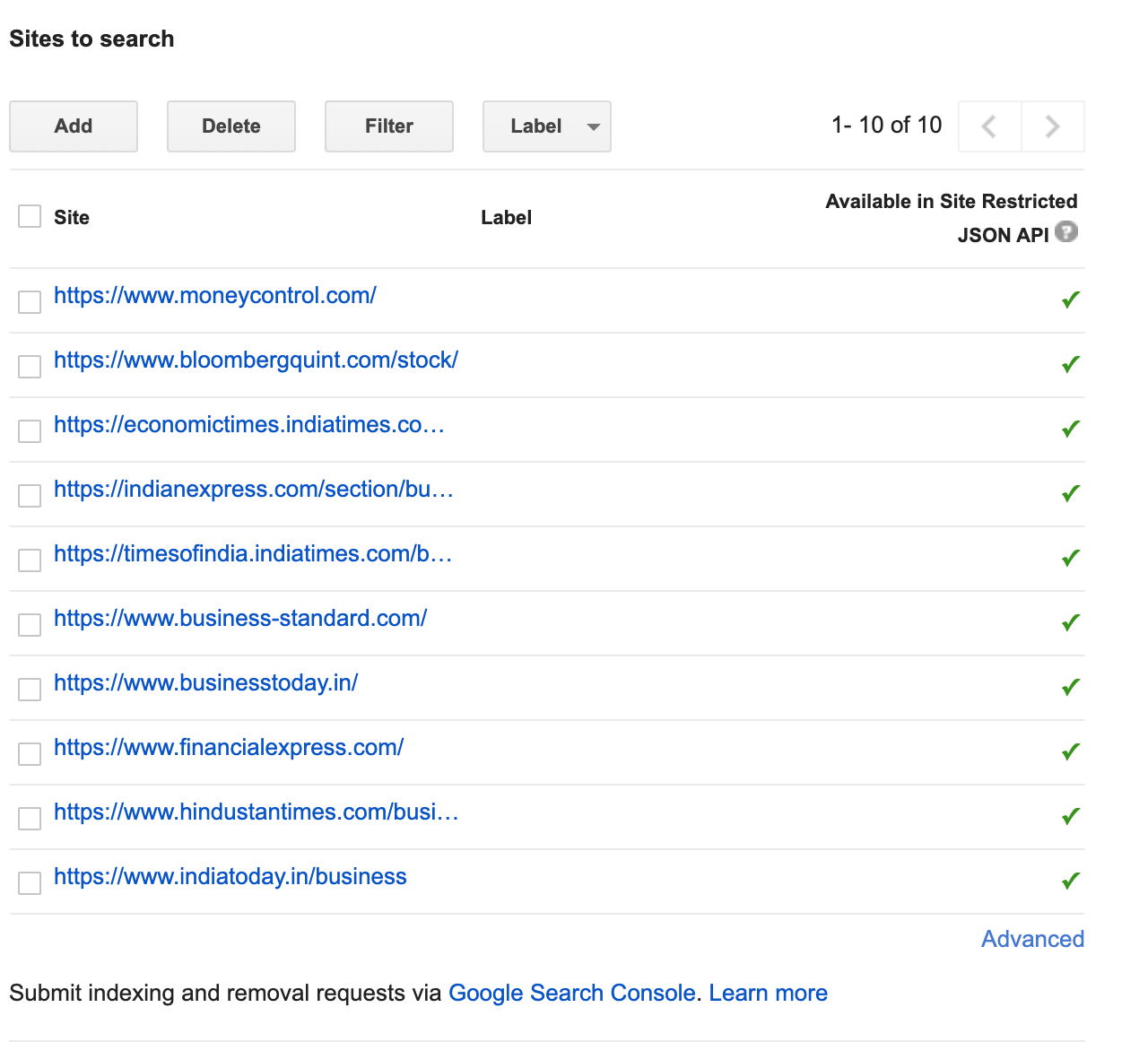Click the indianexpress row green checkmark
This screenshot has width=1148, height=1042.
pos(1071,493)
